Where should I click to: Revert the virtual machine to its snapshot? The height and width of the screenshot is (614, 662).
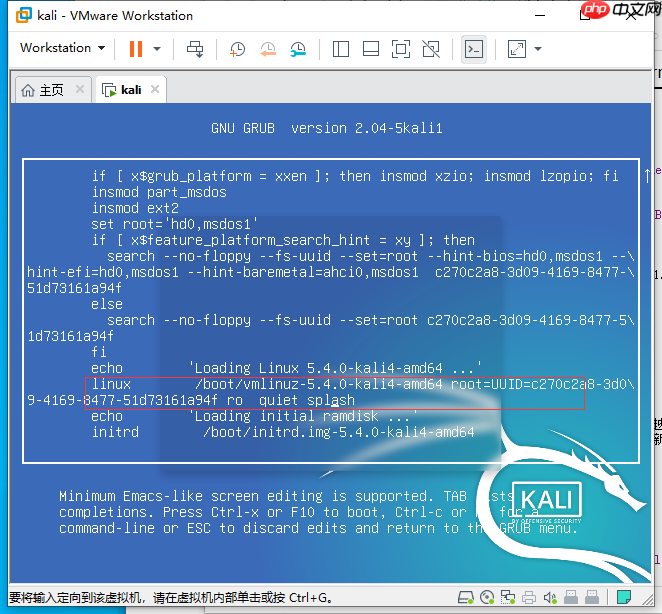click(268, 49)
